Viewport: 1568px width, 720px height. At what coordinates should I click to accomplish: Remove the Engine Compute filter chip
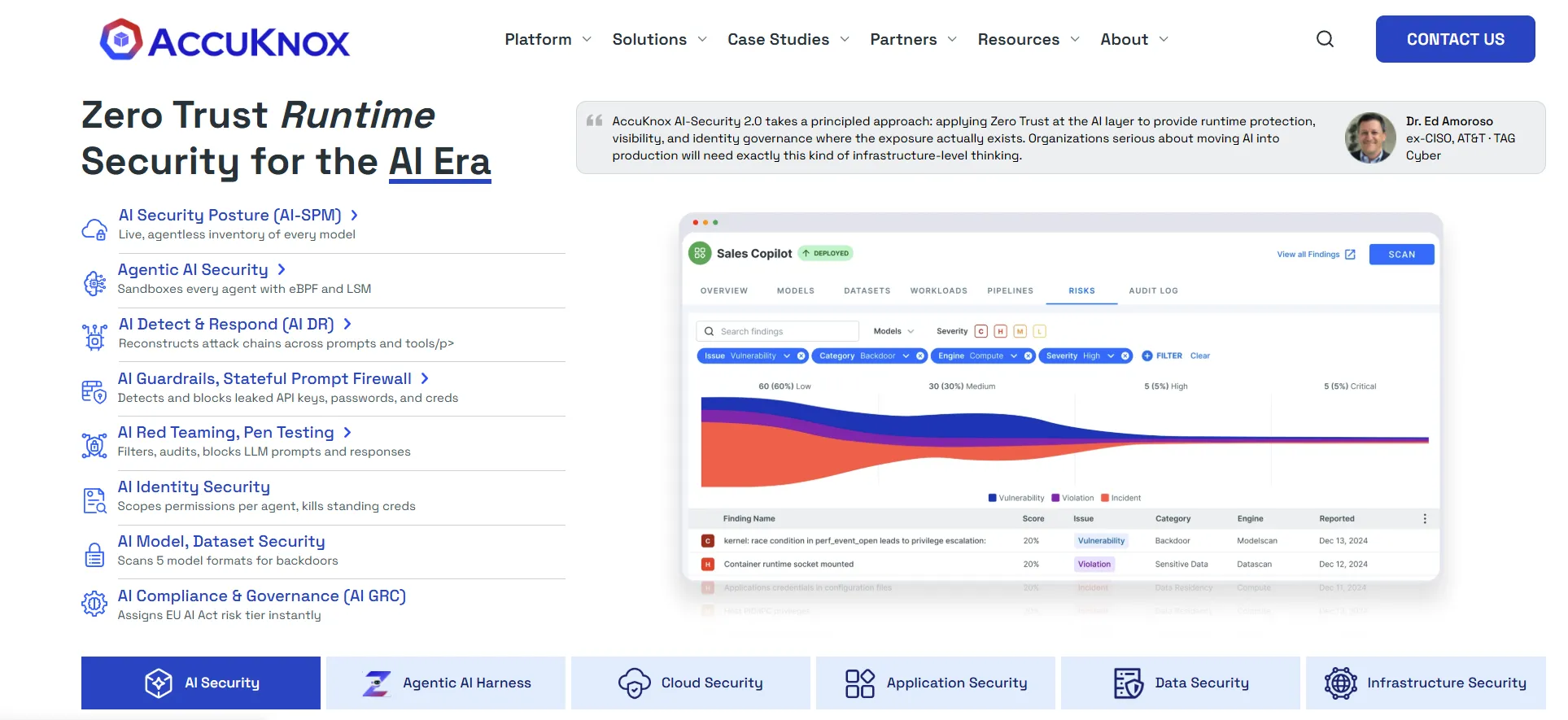[1029, 356]
